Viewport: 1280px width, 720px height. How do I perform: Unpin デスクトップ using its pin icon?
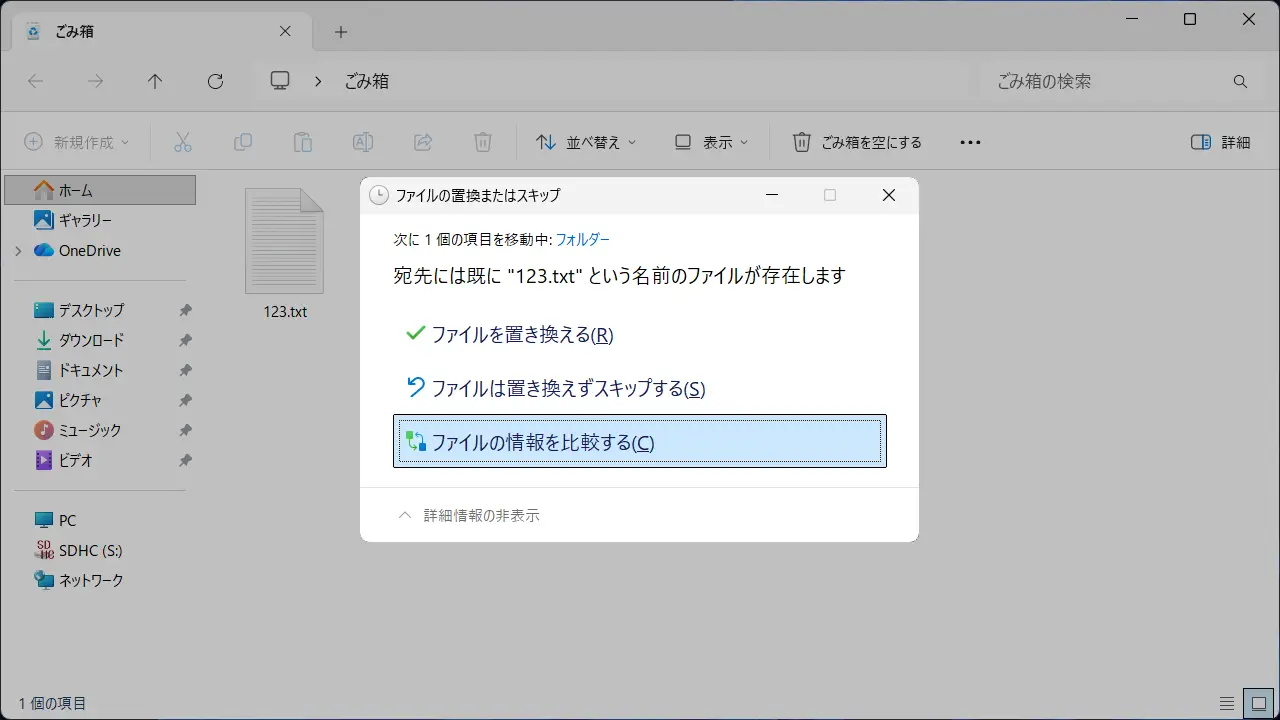pos(185,310)
